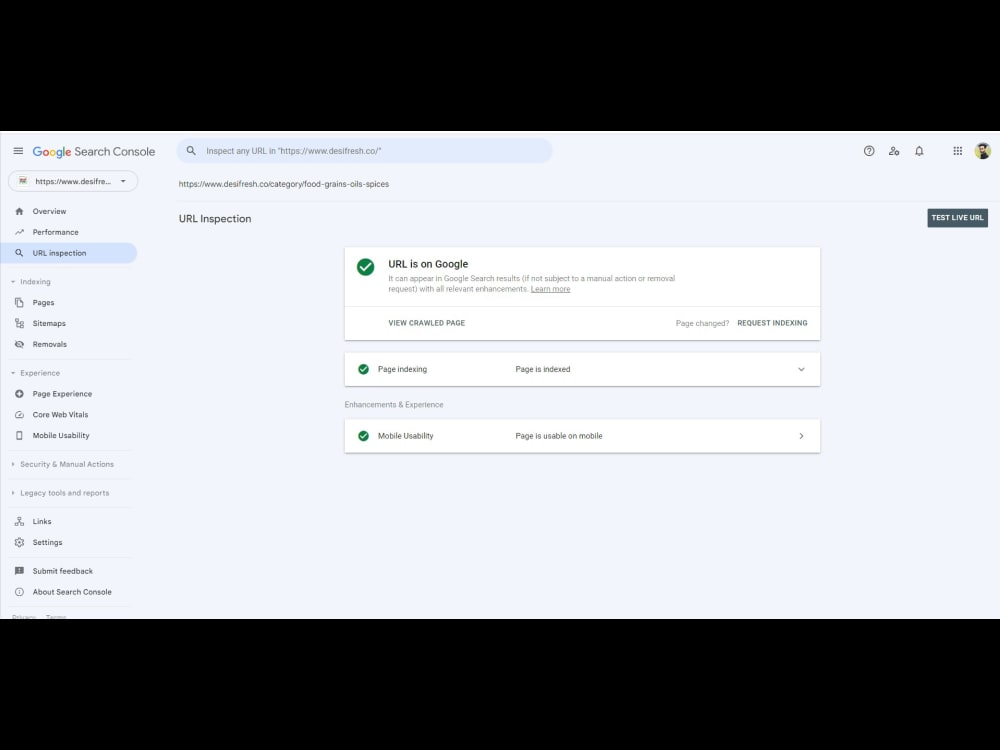Click the Mobile Usability phone icon
Screen dimensions: 1000x750
(x=19, y=436)
